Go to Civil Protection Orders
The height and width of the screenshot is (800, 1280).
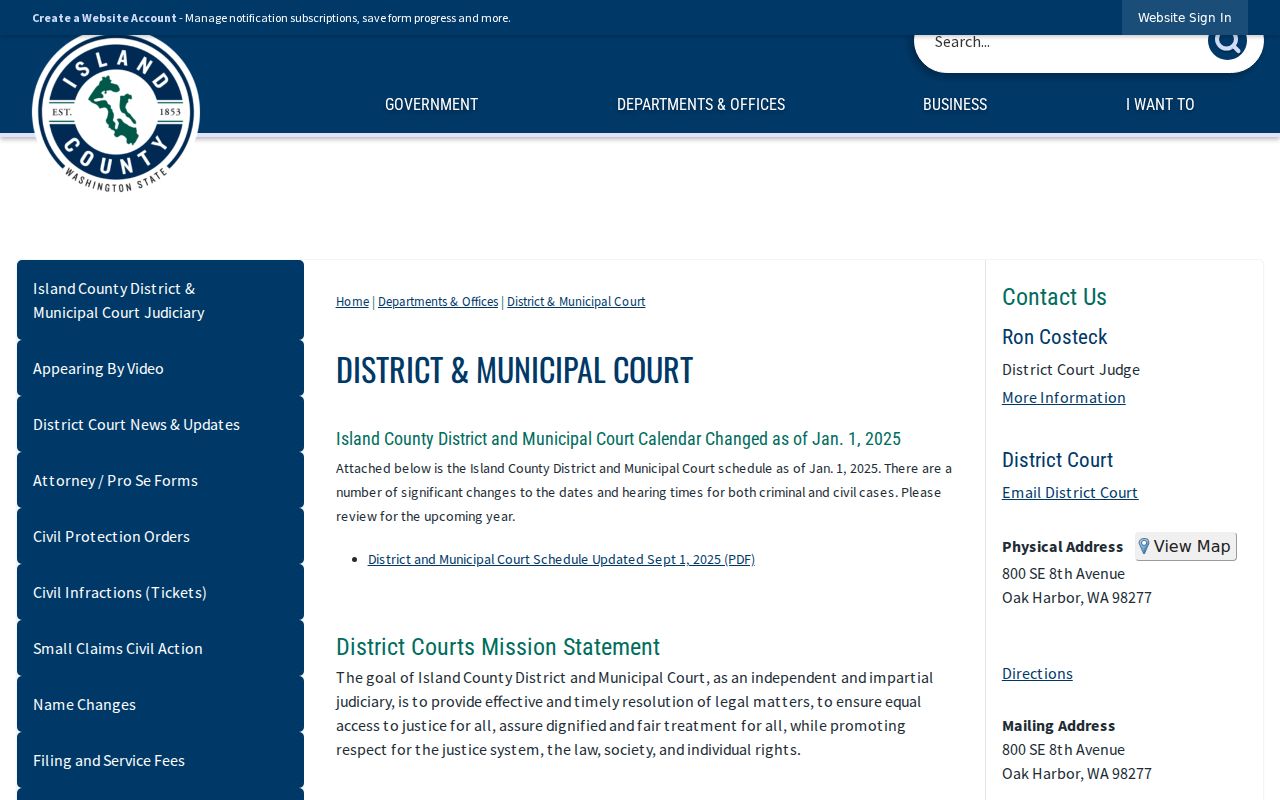(x=160, y=536)
